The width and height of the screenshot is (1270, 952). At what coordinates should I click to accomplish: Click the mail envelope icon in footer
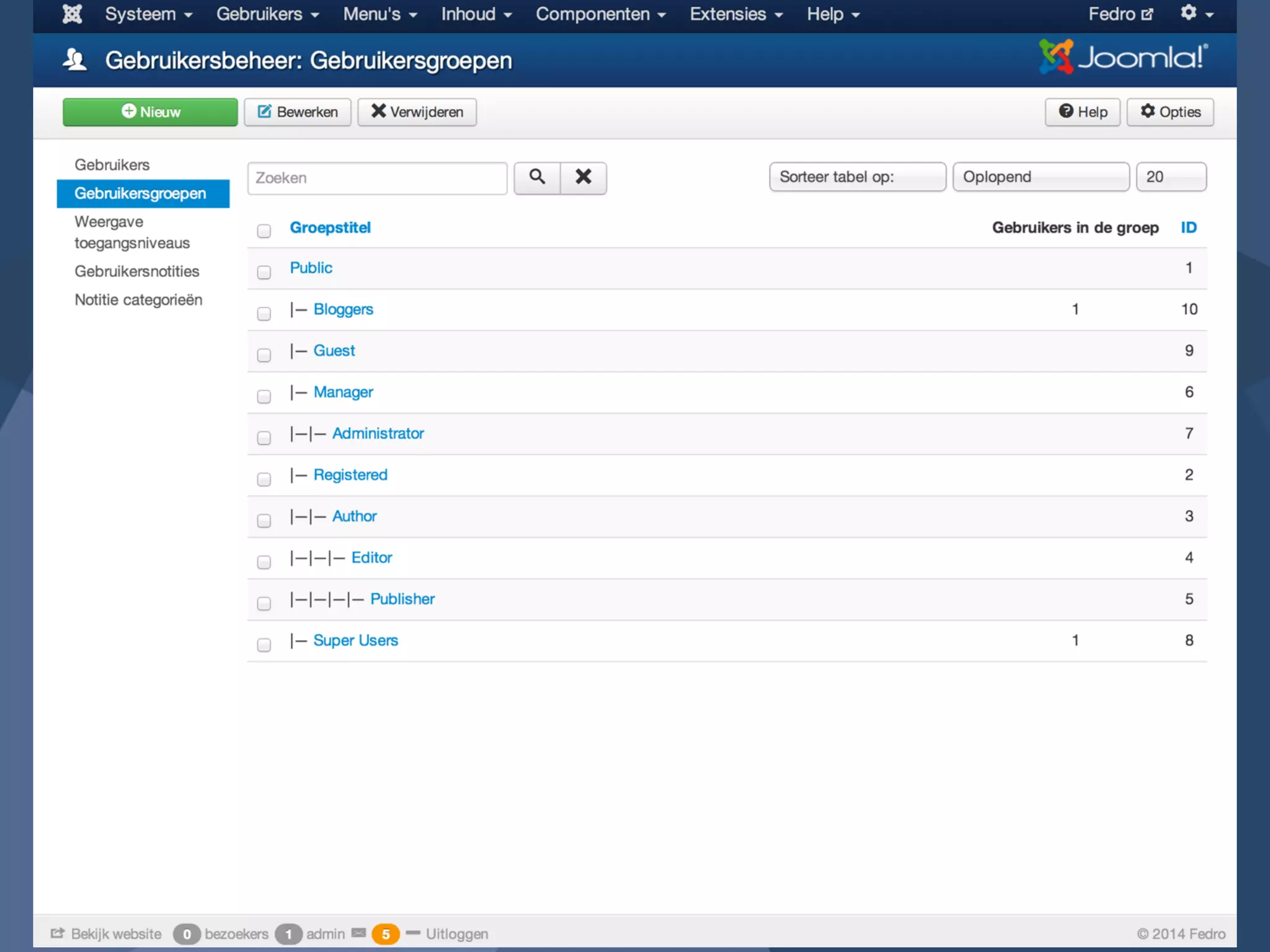click(358, 933)
